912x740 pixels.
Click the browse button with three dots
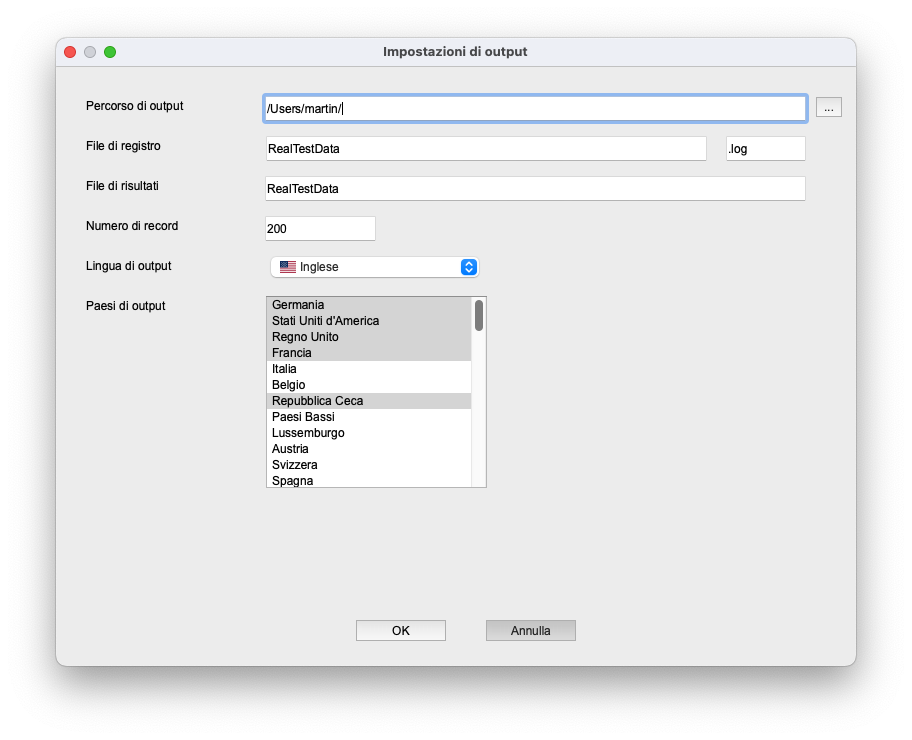tap(828, 107)
